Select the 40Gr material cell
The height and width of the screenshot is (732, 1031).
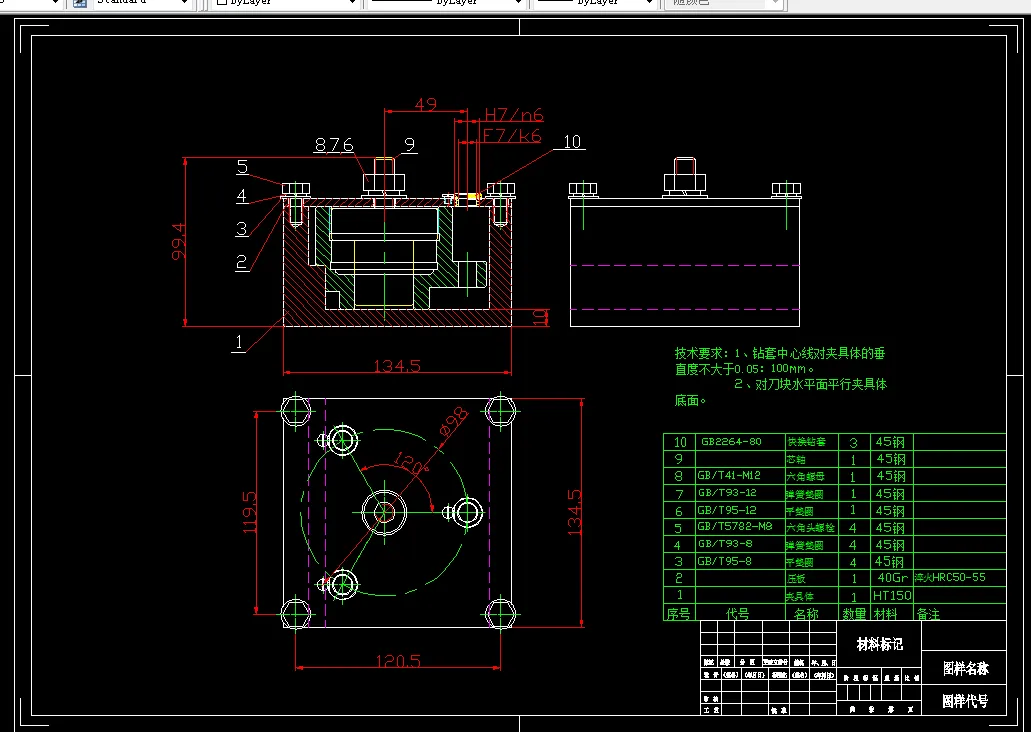pyautogui.click(x=893, y=577)
